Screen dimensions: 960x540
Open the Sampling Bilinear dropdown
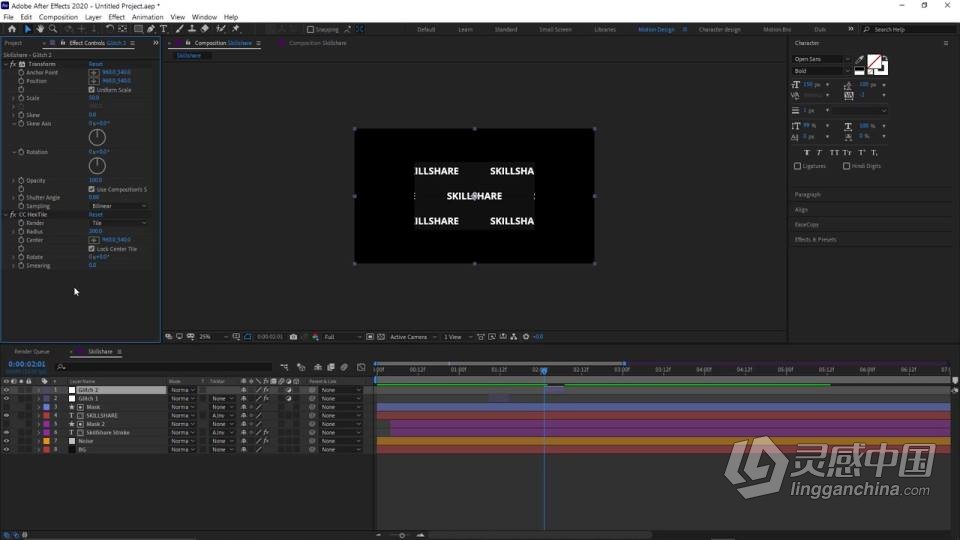(119, 206)
